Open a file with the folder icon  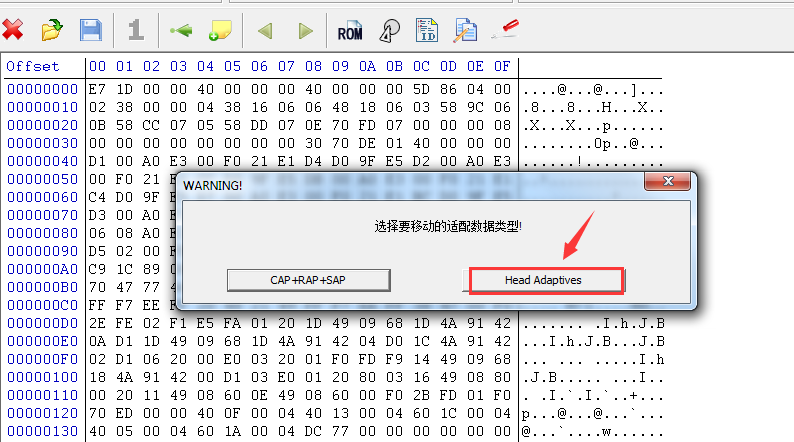tap(52, 30)
